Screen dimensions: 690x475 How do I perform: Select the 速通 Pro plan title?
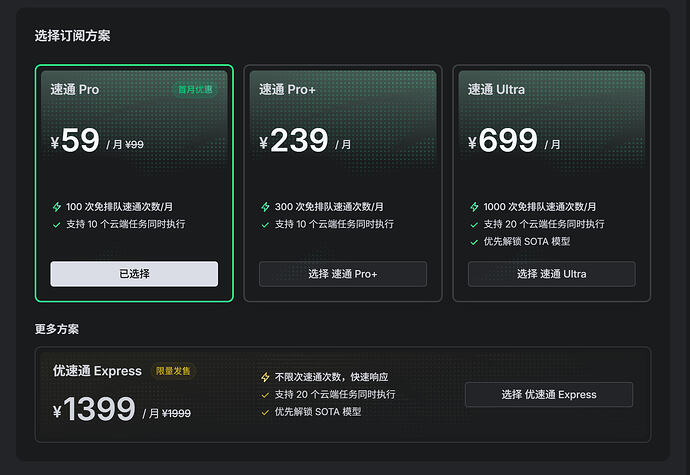75,90
